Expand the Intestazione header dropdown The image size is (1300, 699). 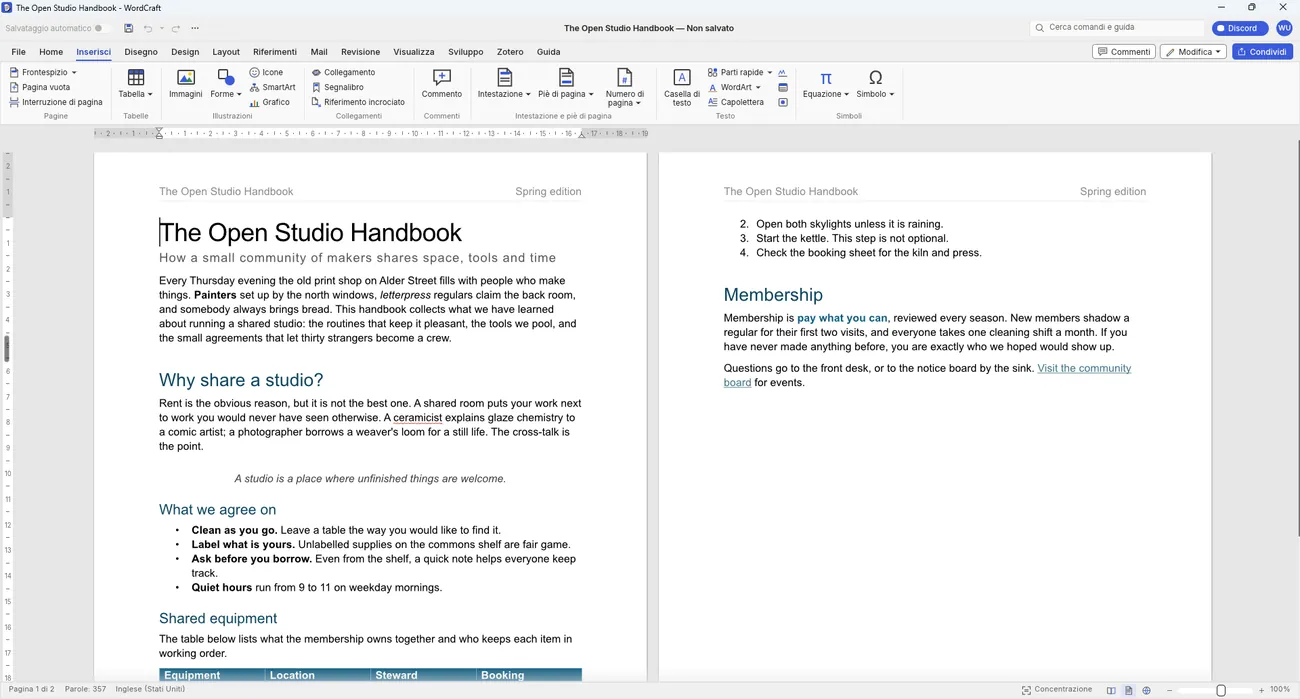(504, 84)
